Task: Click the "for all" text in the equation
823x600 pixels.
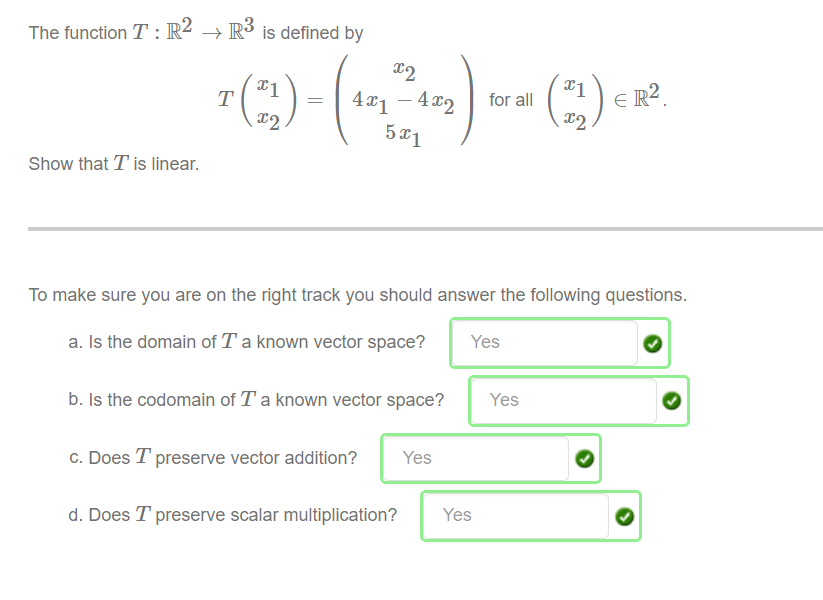Action: (511, 100)
